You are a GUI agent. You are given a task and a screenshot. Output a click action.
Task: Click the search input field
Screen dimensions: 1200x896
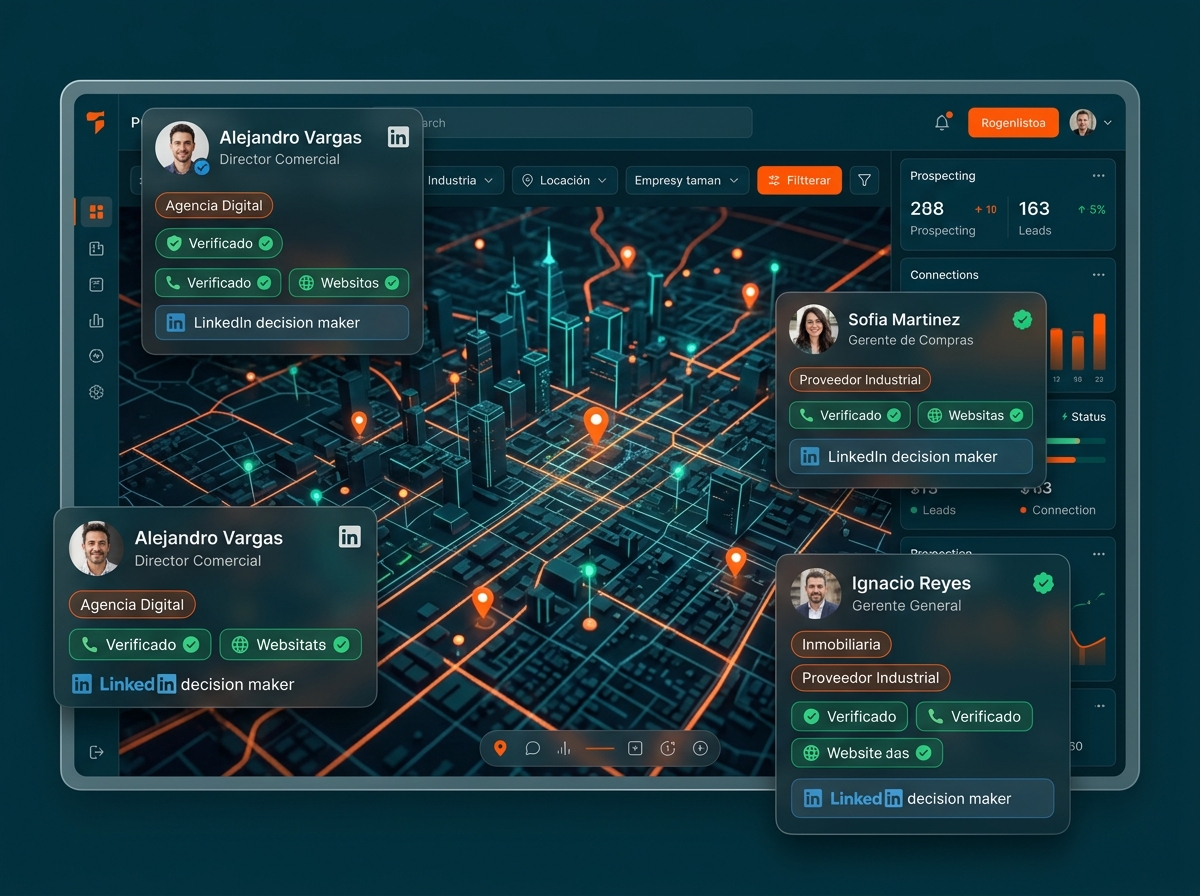(587, 123)
